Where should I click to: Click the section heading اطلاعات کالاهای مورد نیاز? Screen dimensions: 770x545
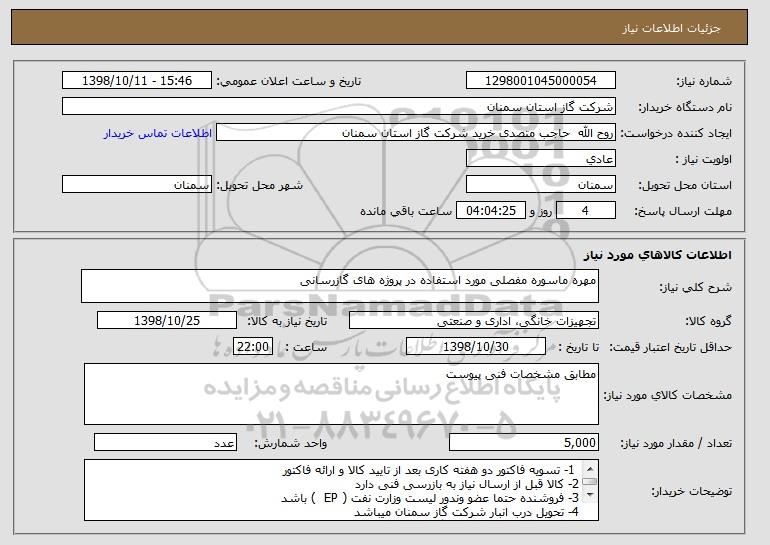coord(658,255)
